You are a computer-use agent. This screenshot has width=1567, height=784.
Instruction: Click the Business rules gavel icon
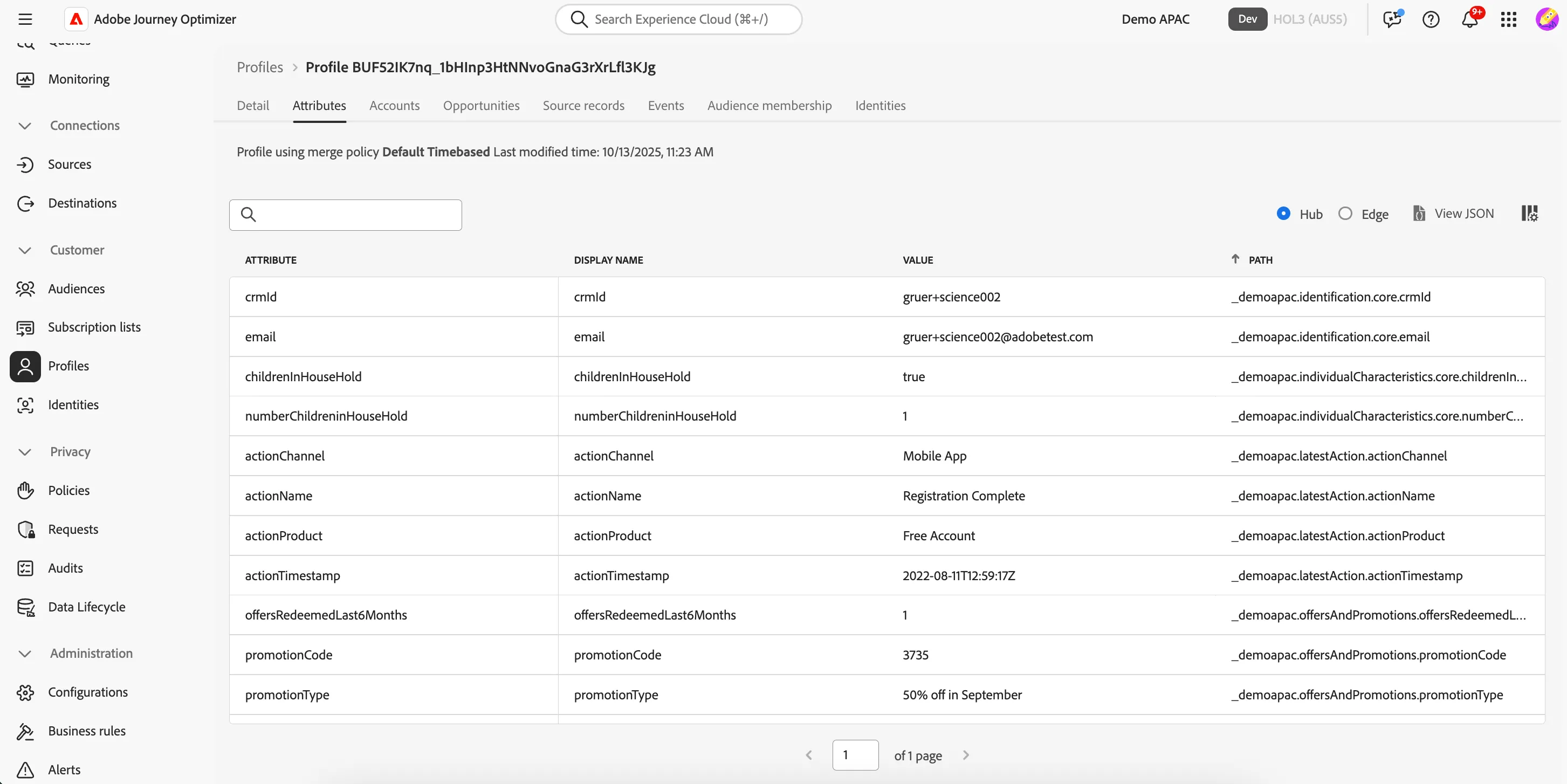25,732
